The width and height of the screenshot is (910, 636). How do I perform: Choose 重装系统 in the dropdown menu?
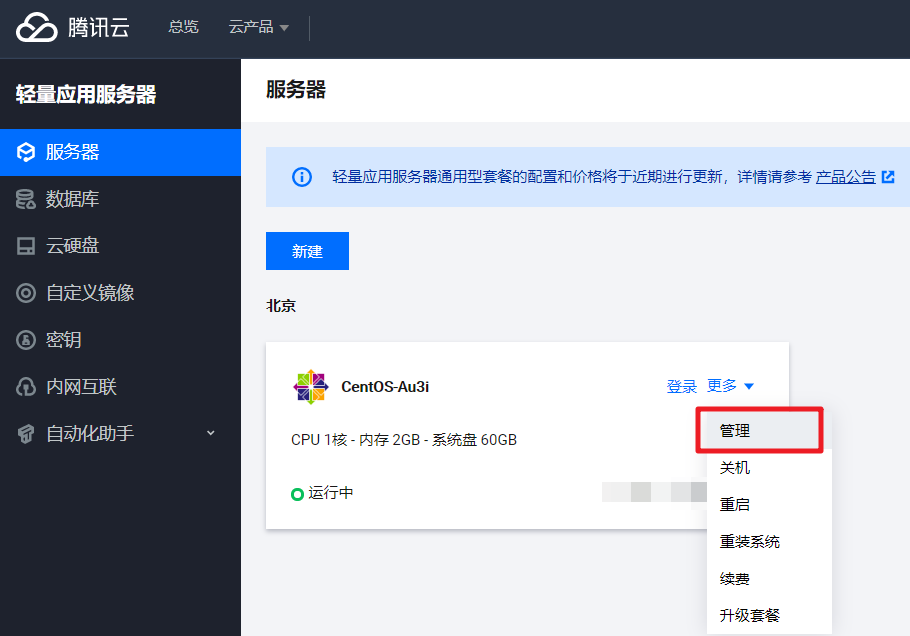769,542
